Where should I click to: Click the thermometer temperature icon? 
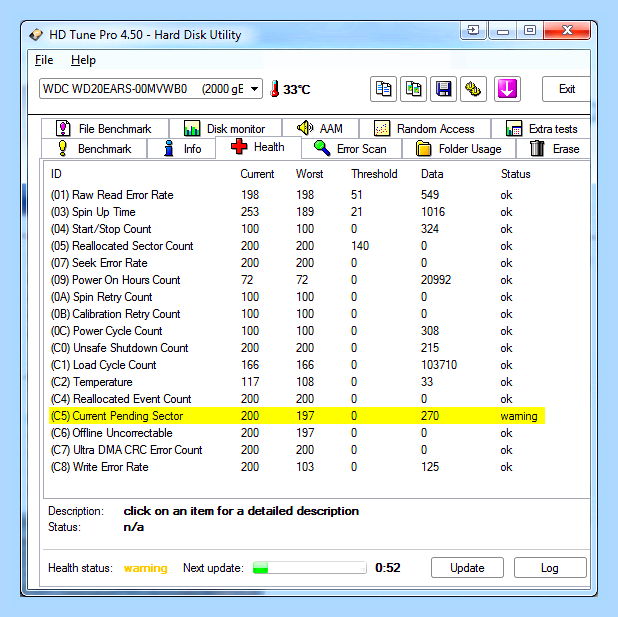pos(275,89)
